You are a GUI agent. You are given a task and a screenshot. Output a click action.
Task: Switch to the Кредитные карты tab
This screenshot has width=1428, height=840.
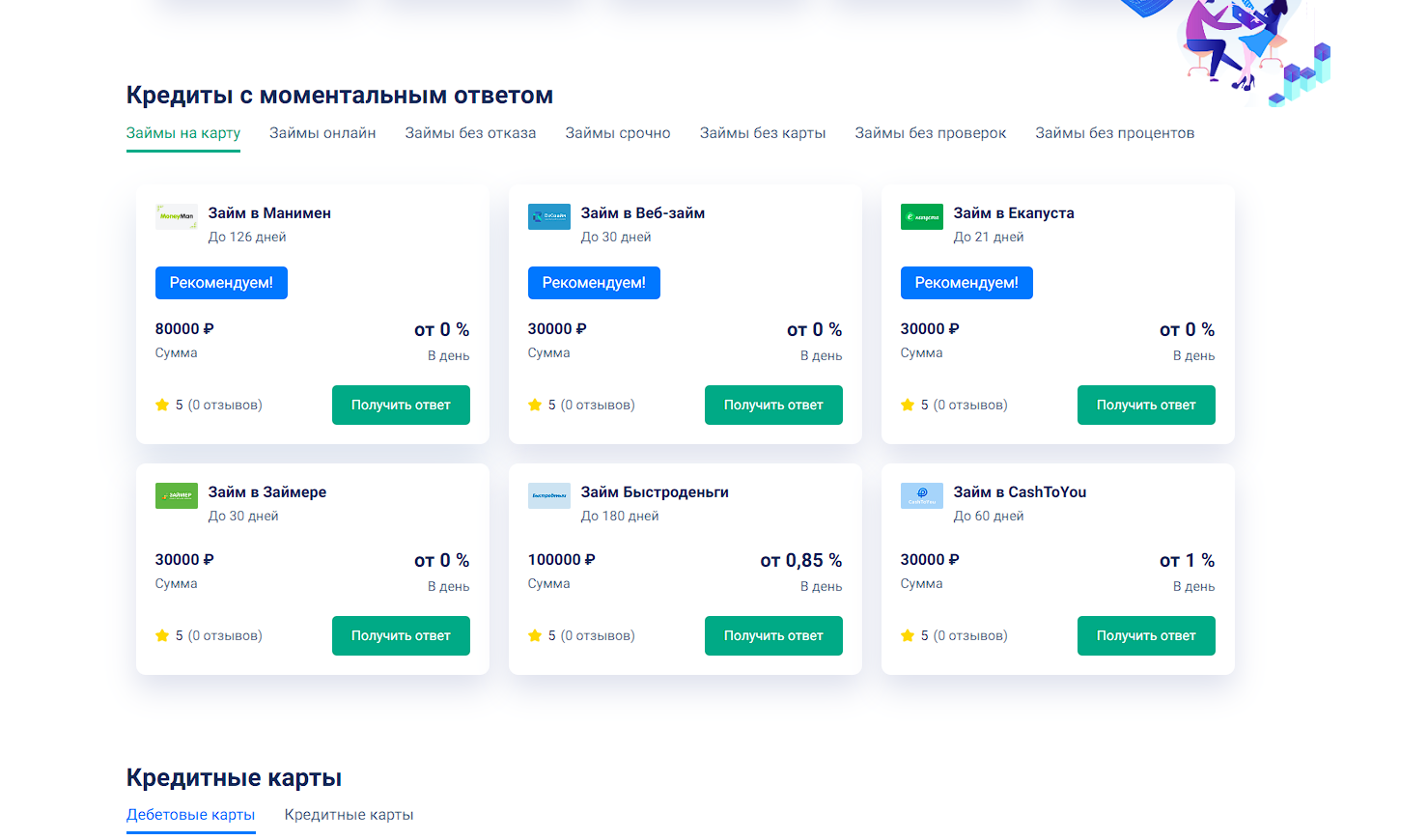(x=349, y=815)
